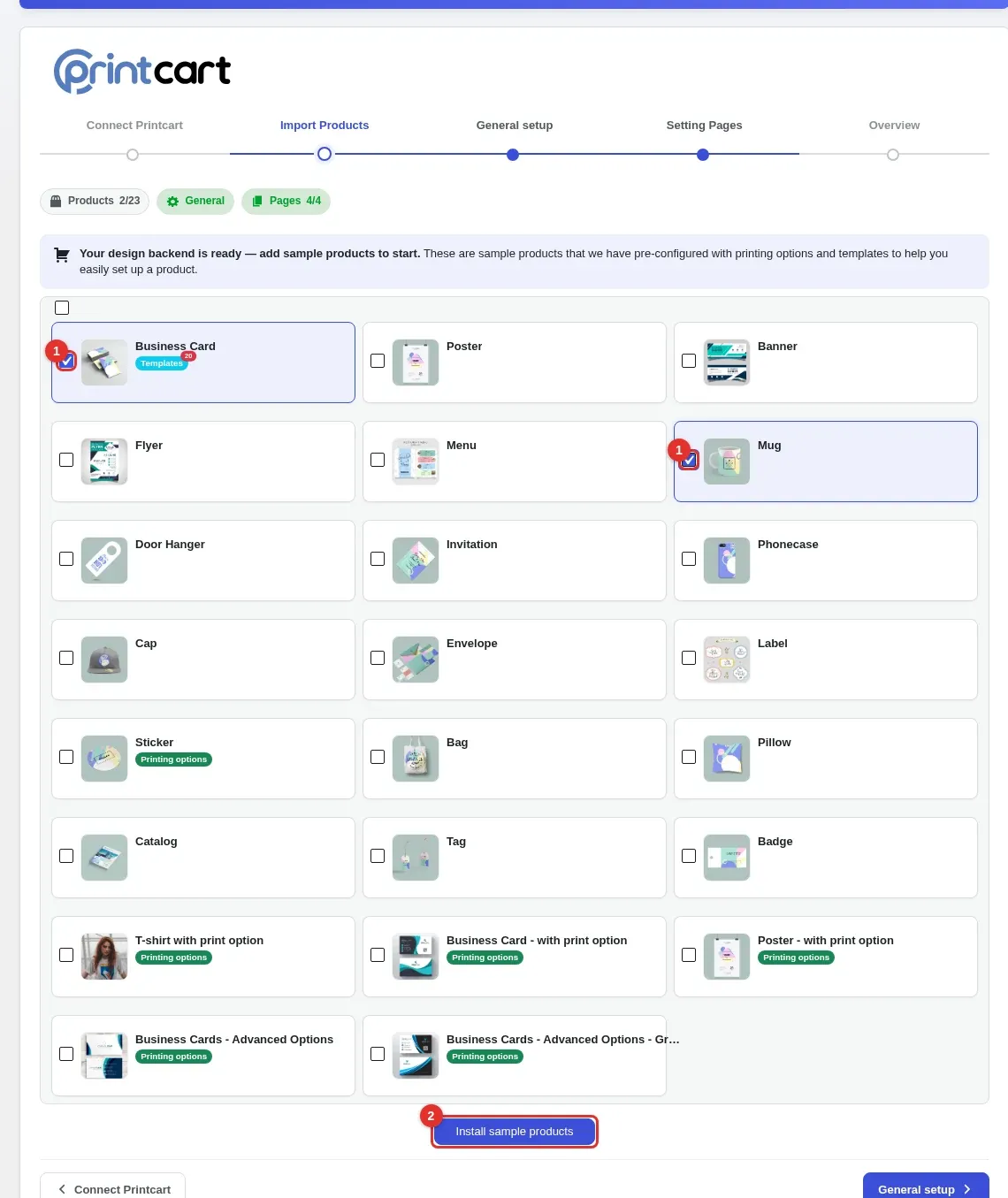Click the Banner product thumbnail

[727, 362]
